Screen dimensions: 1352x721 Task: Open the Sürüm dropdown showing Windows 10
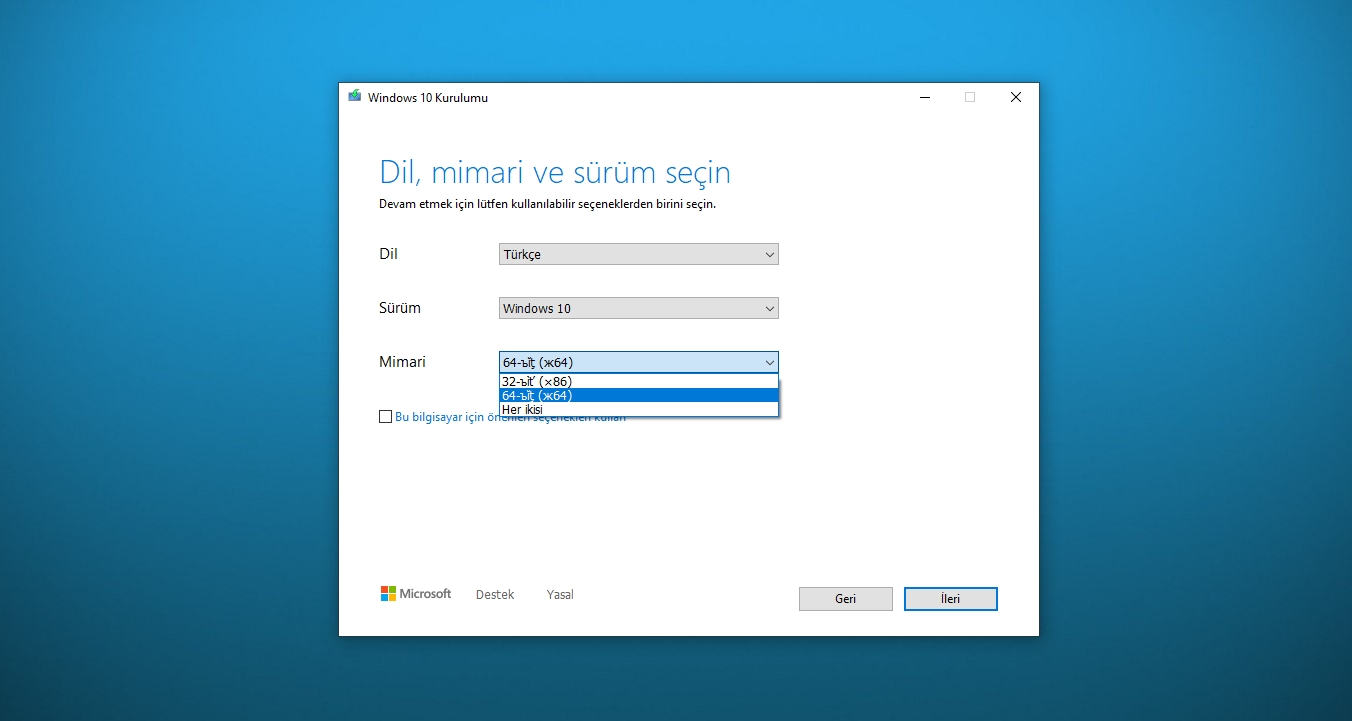click(x=639, y=308)
